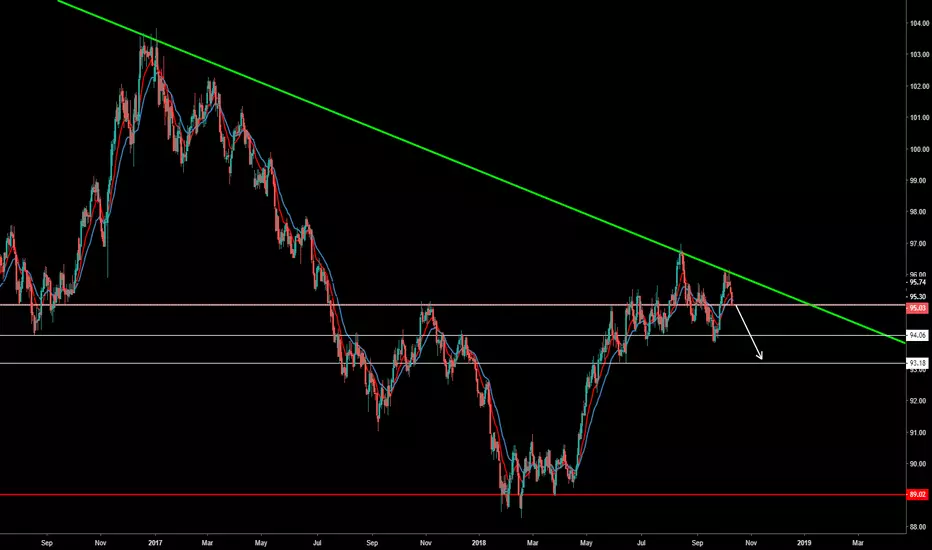This screenshot has width=932, height=550.
Task: Click the 102.00 price axis label
Action: click(919, 86)
